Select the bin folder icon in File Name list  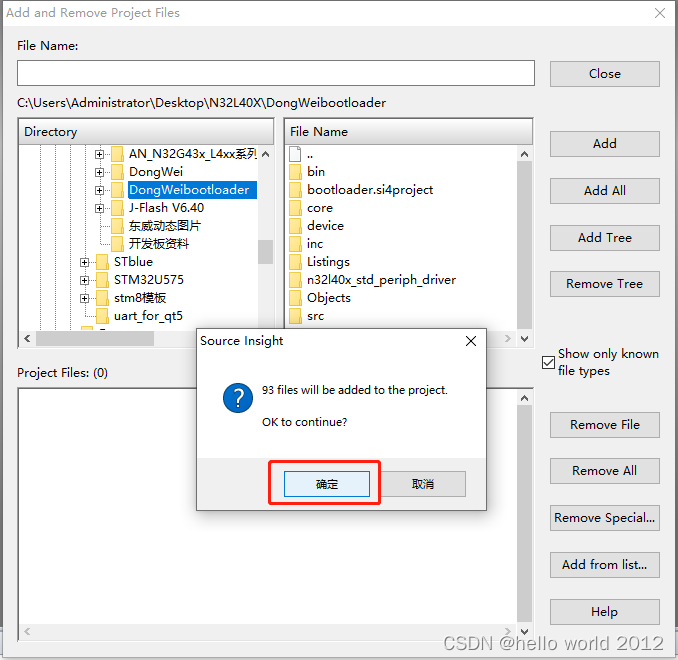click(x=296, y=172)
